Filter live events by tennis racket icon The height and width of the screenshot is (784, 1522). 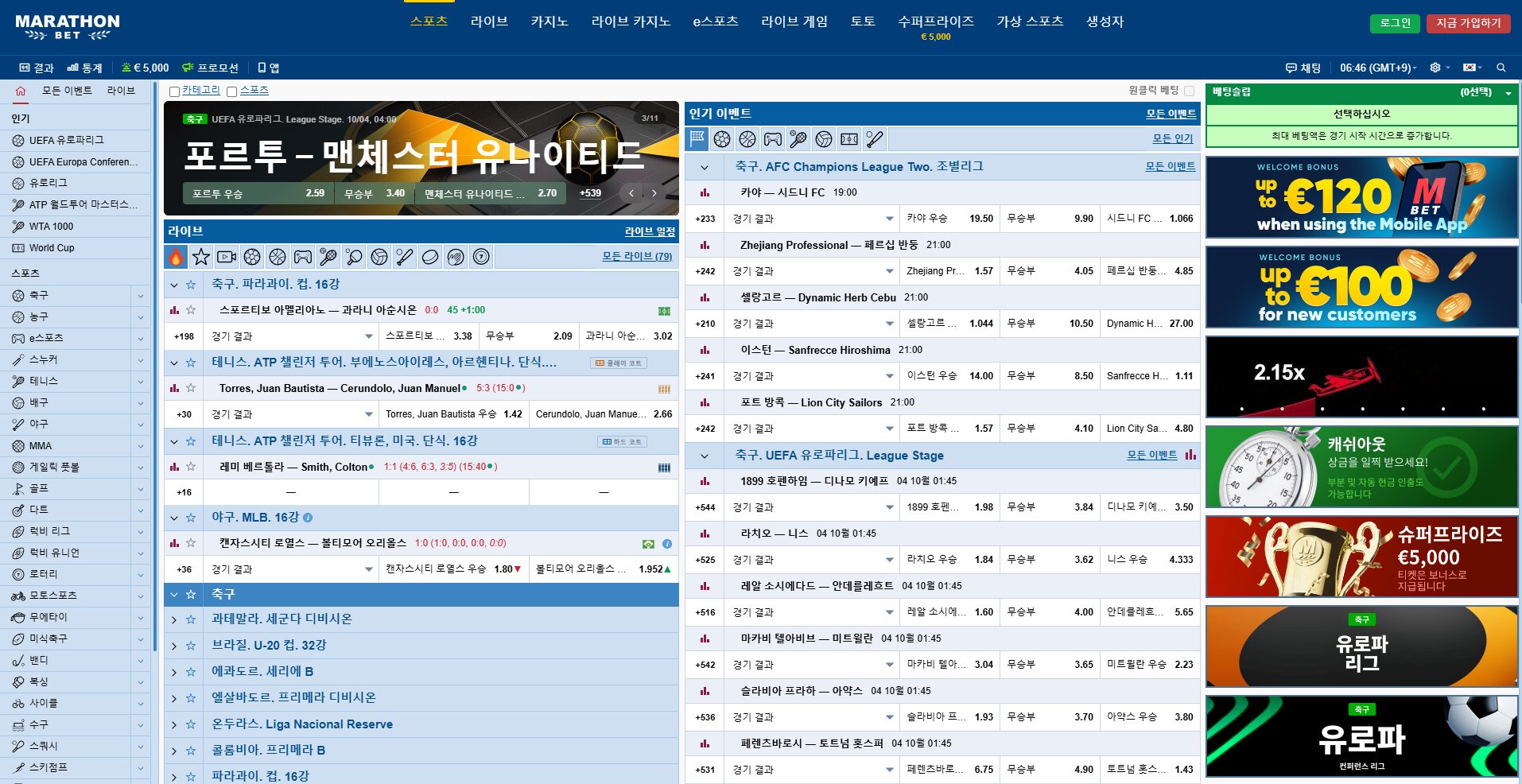click(328, 257)
